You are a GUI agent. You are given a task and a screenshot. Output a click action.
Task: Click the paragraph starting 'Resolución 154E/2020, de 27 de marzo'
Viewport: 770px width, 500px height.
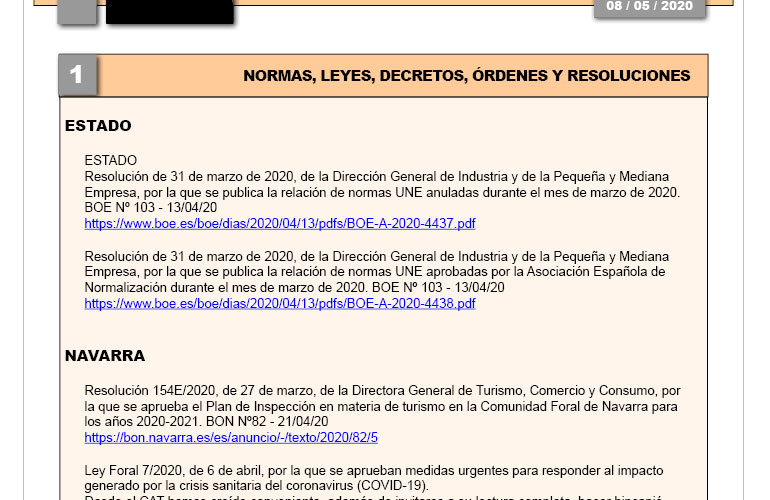click(382, 406)
